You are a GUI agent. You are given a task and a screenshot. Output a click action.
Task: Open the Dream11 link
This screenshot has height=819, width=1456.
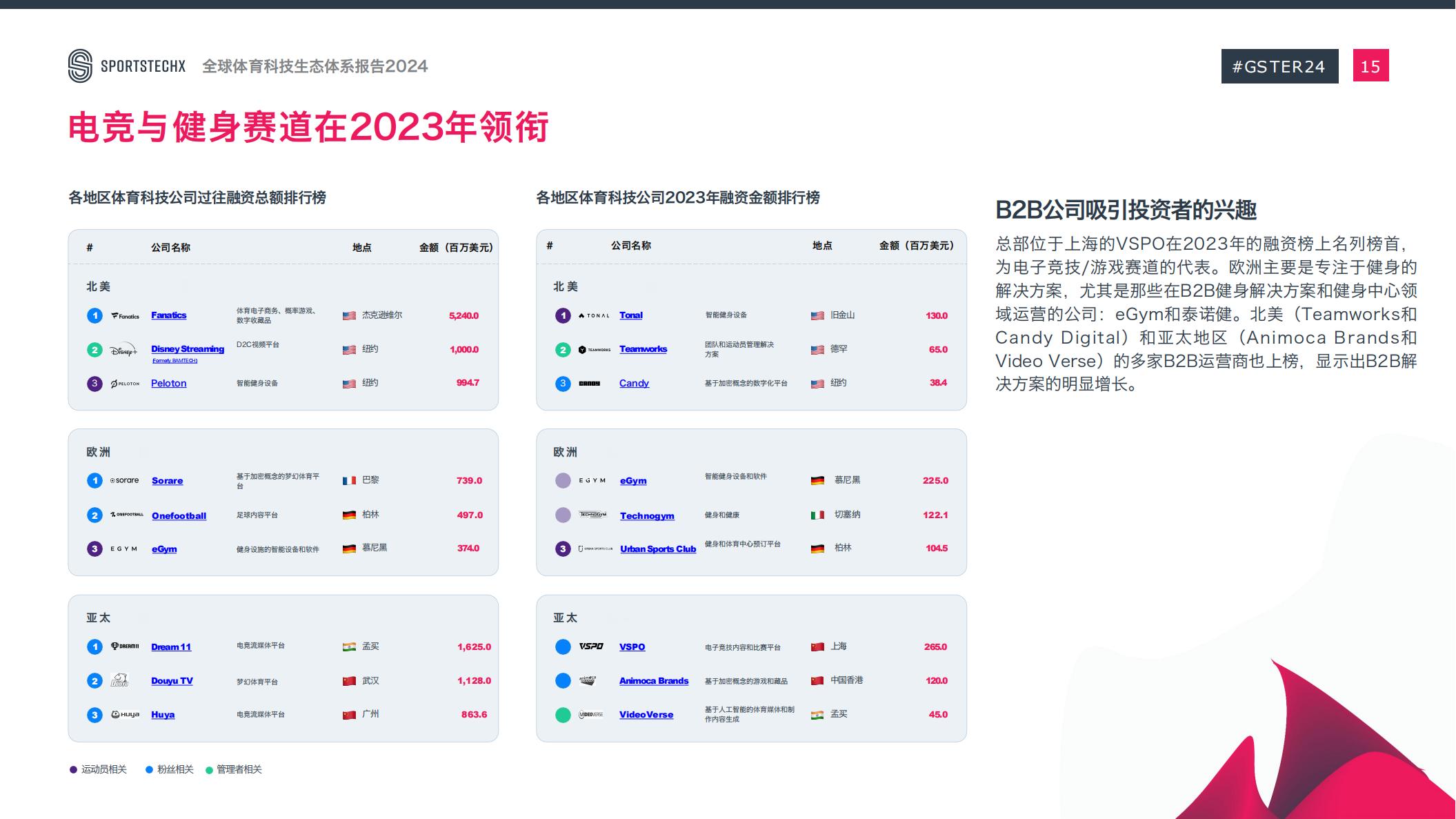[171, 647]
